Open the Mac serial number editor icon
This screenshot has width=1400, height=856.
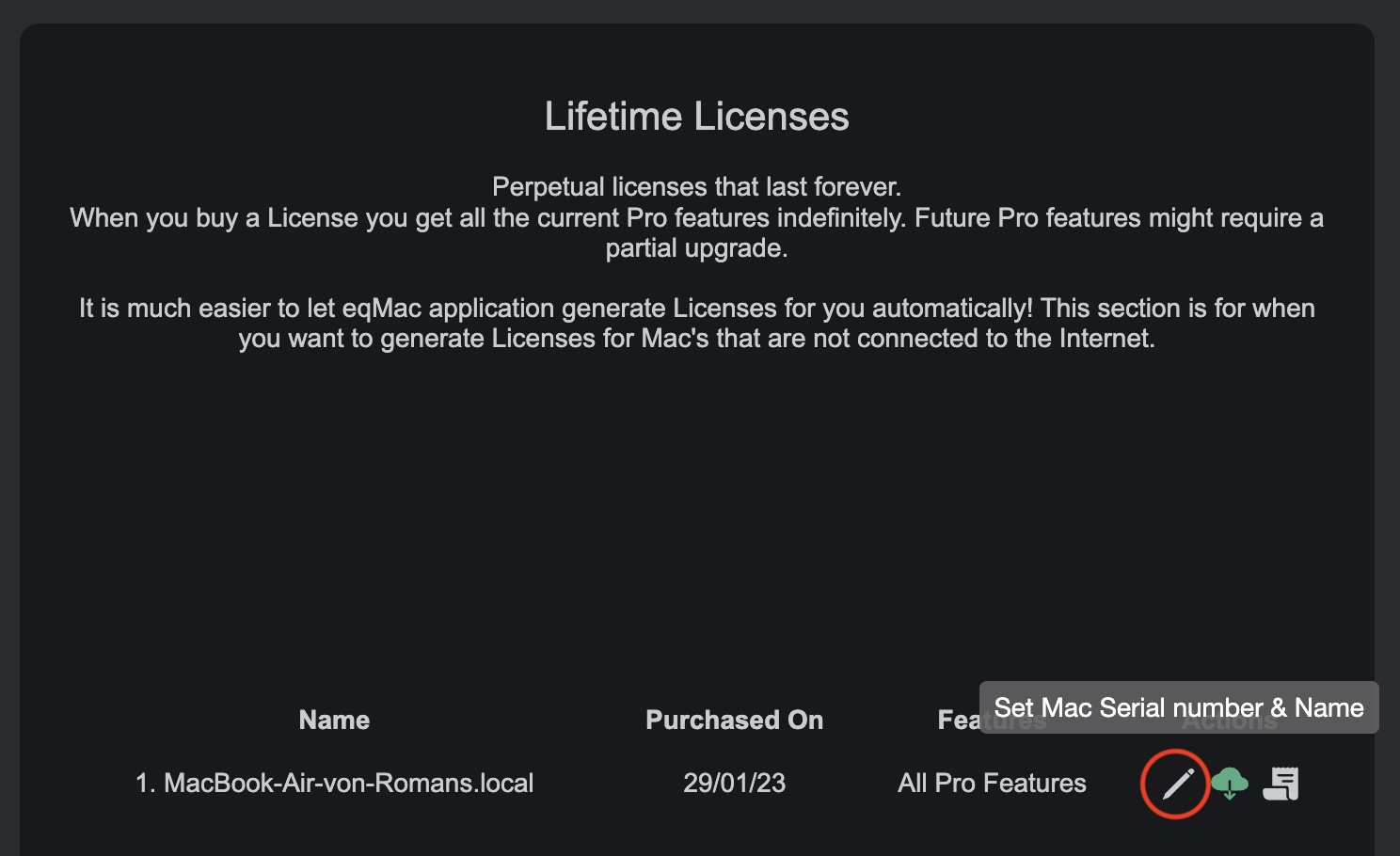pos(1174,783)
